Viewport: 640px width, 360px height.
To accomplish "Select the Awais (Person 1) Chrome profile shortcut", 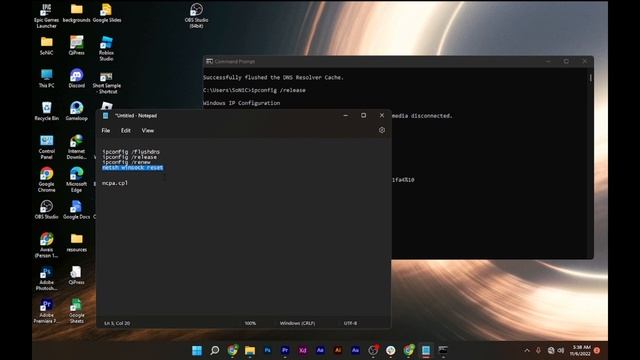I will pyautogui.click(x=46, y=245).
